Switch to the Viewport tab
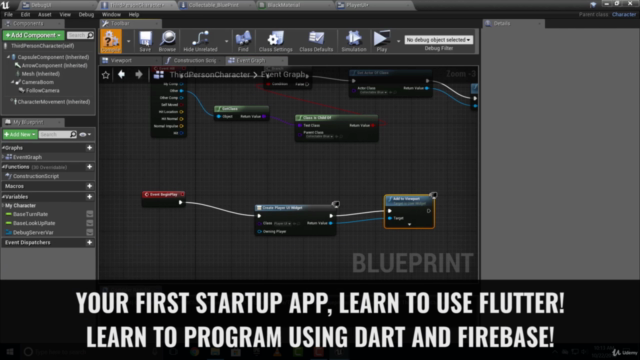Image resolution: width=640 pixels, height=360 pixels. (121, 60)
